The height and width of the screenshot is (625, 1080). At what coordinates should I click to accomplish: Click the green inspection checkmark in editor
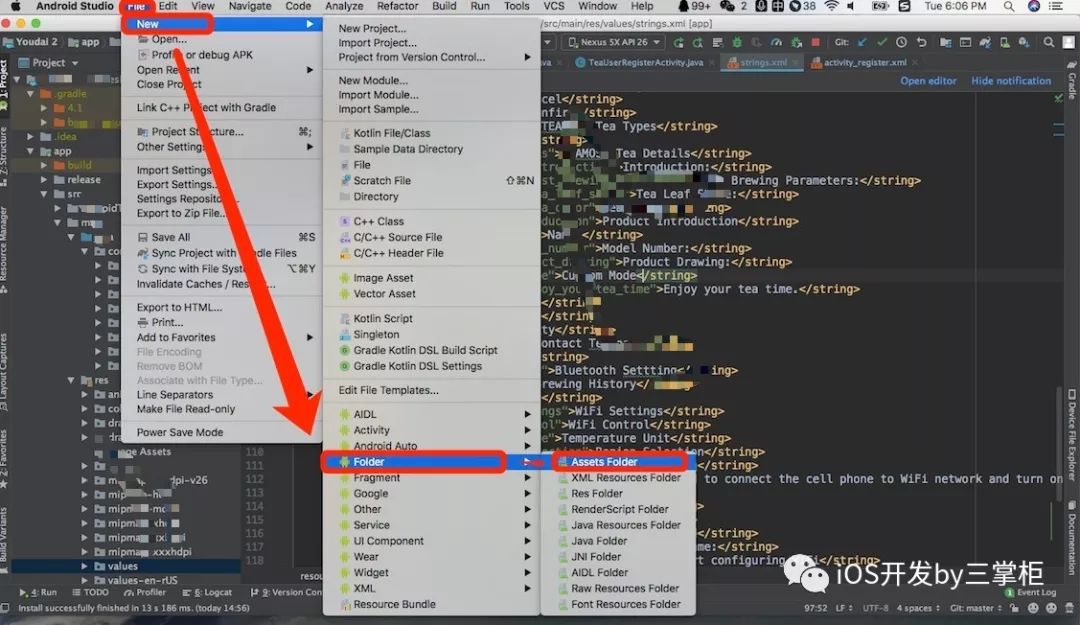click(1059, 99)
